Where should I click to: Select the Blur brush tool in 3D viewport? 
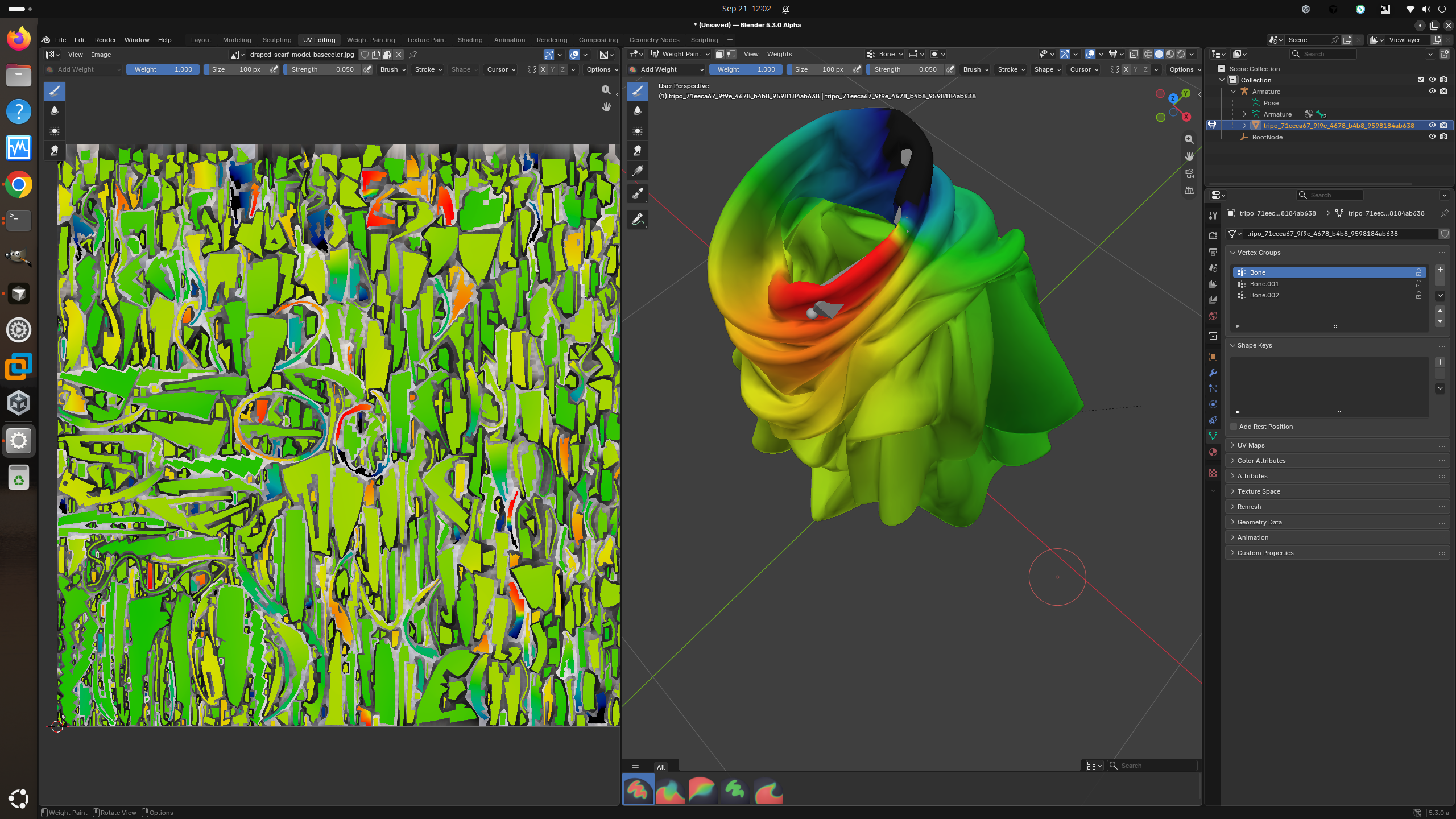638,110
